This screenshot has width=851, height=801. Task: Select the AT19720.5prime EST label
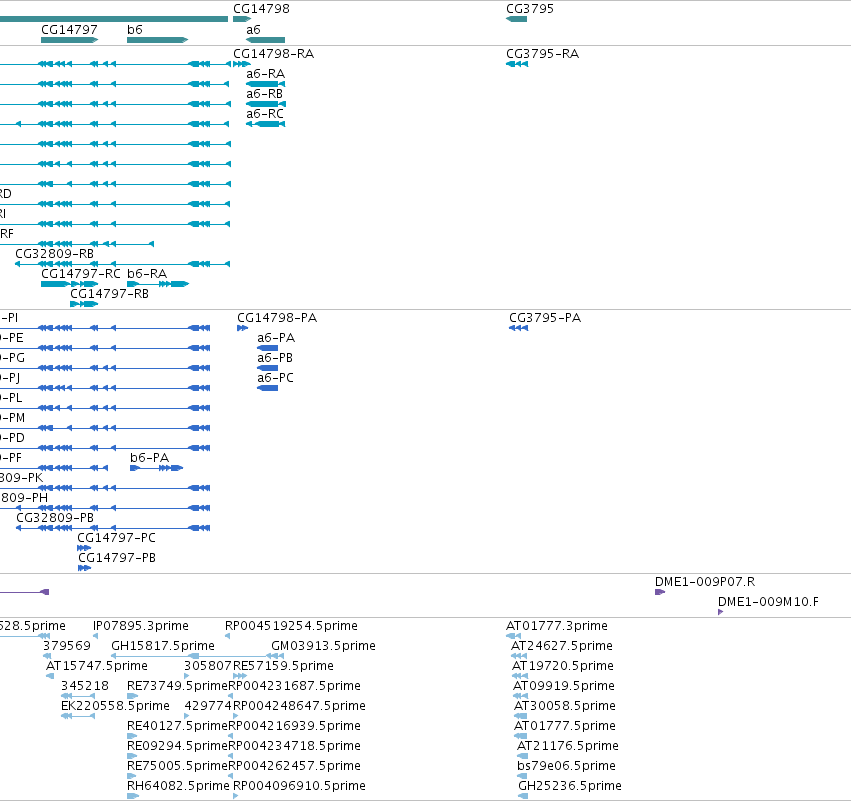coord(563,666)
